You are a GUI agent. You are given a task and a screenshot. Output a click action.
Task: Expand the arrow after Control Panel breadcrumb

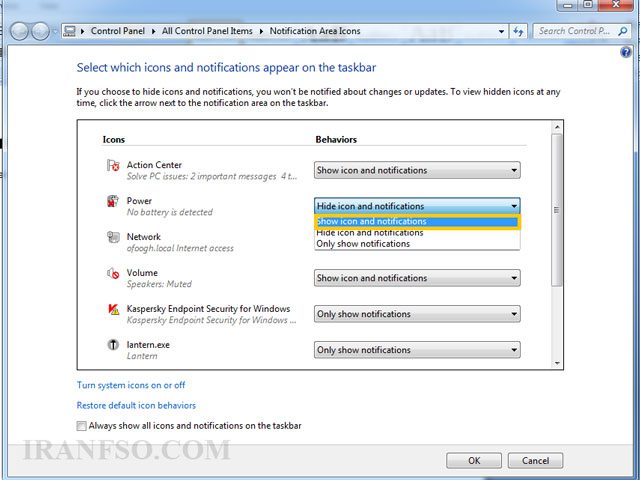click(153, 31)
